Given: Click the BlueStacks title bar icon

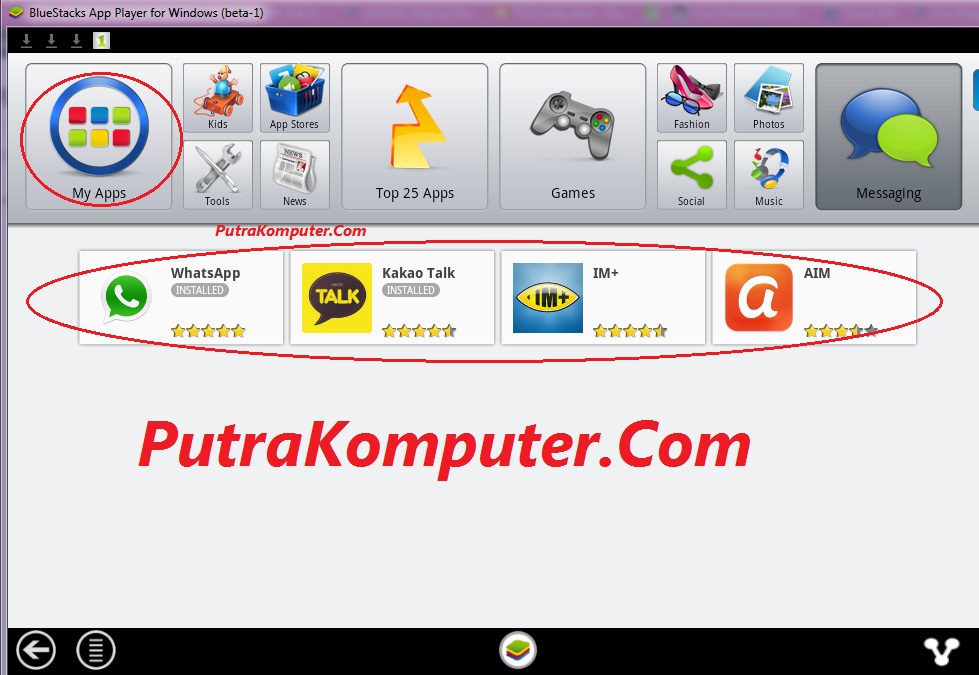Looking at the screenshot, I should pyautogui.click(x=16, y=12).
